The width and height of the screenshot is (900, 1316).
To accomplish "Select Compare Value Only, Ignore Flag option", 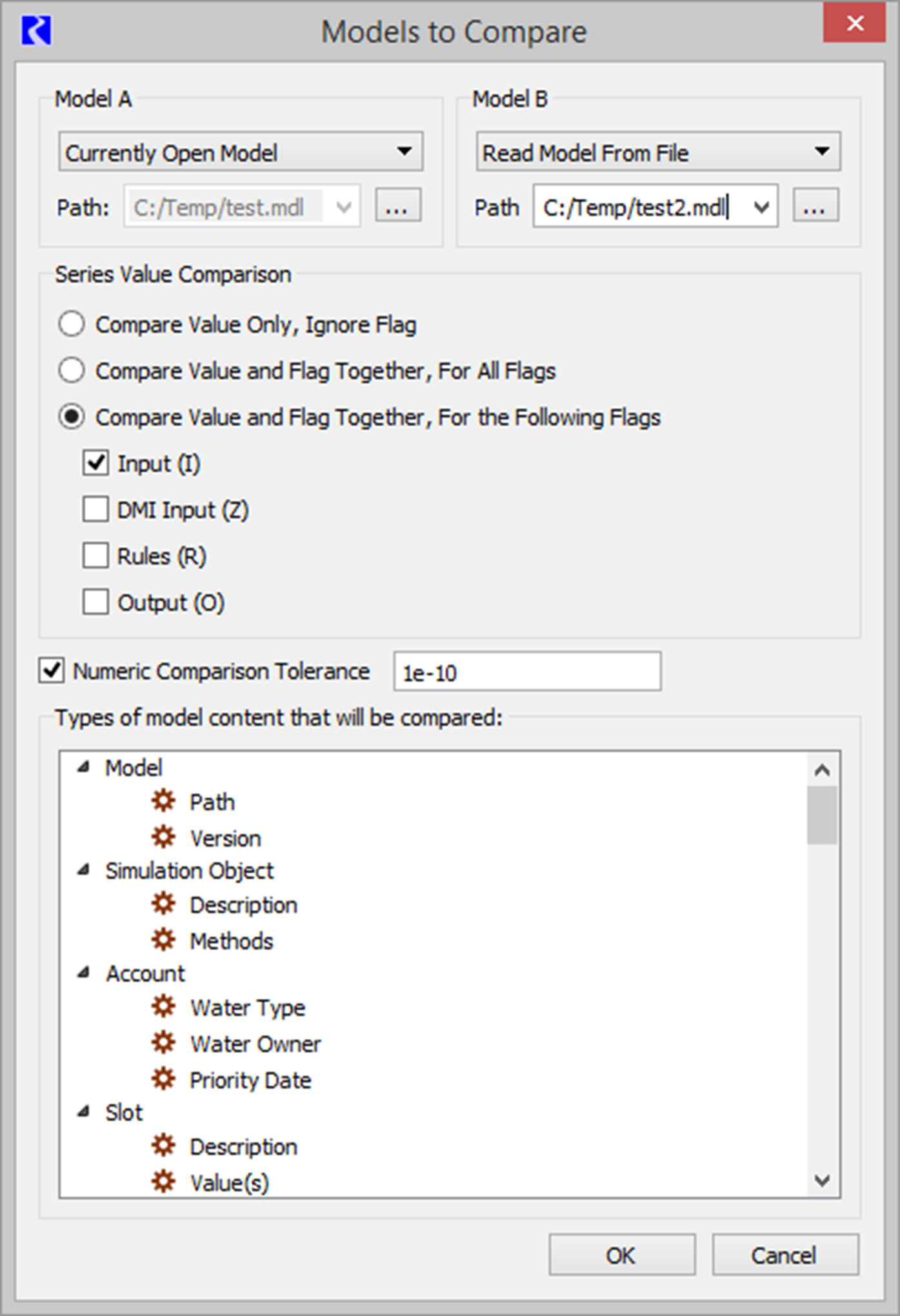I will click(72, 324).
